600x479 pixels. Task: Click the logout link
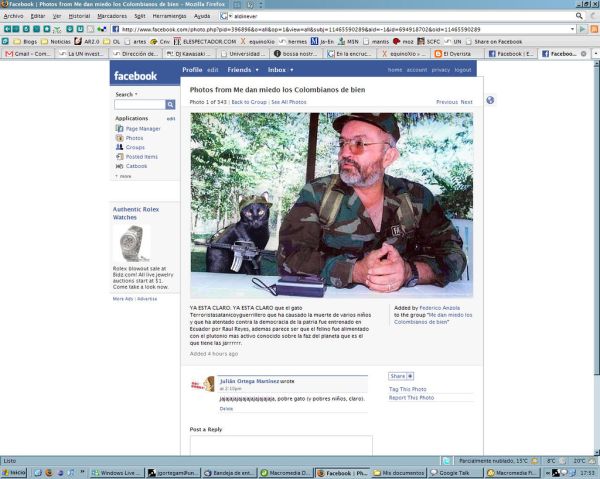click(x=463, y=70)
